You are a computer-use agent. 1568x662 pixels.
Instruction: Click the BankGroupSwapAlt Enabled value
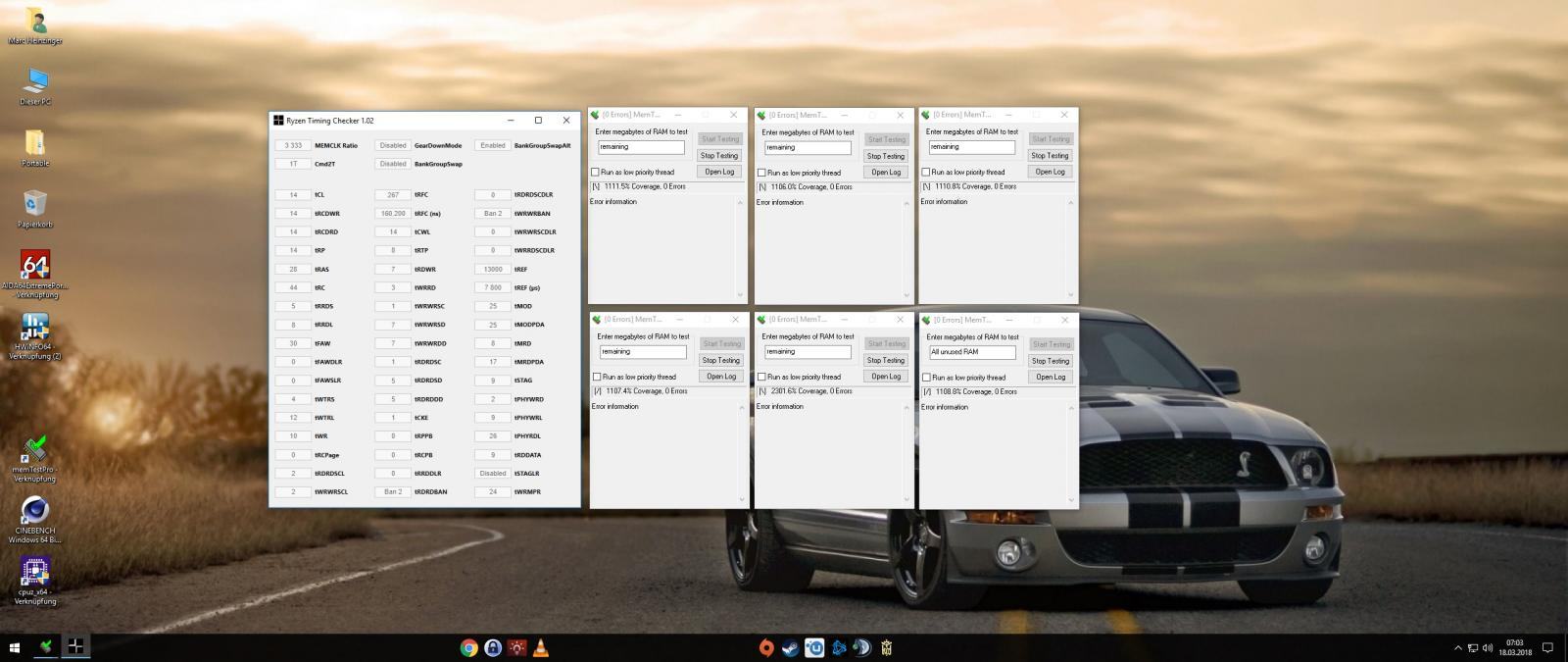[x=493, y=145]
